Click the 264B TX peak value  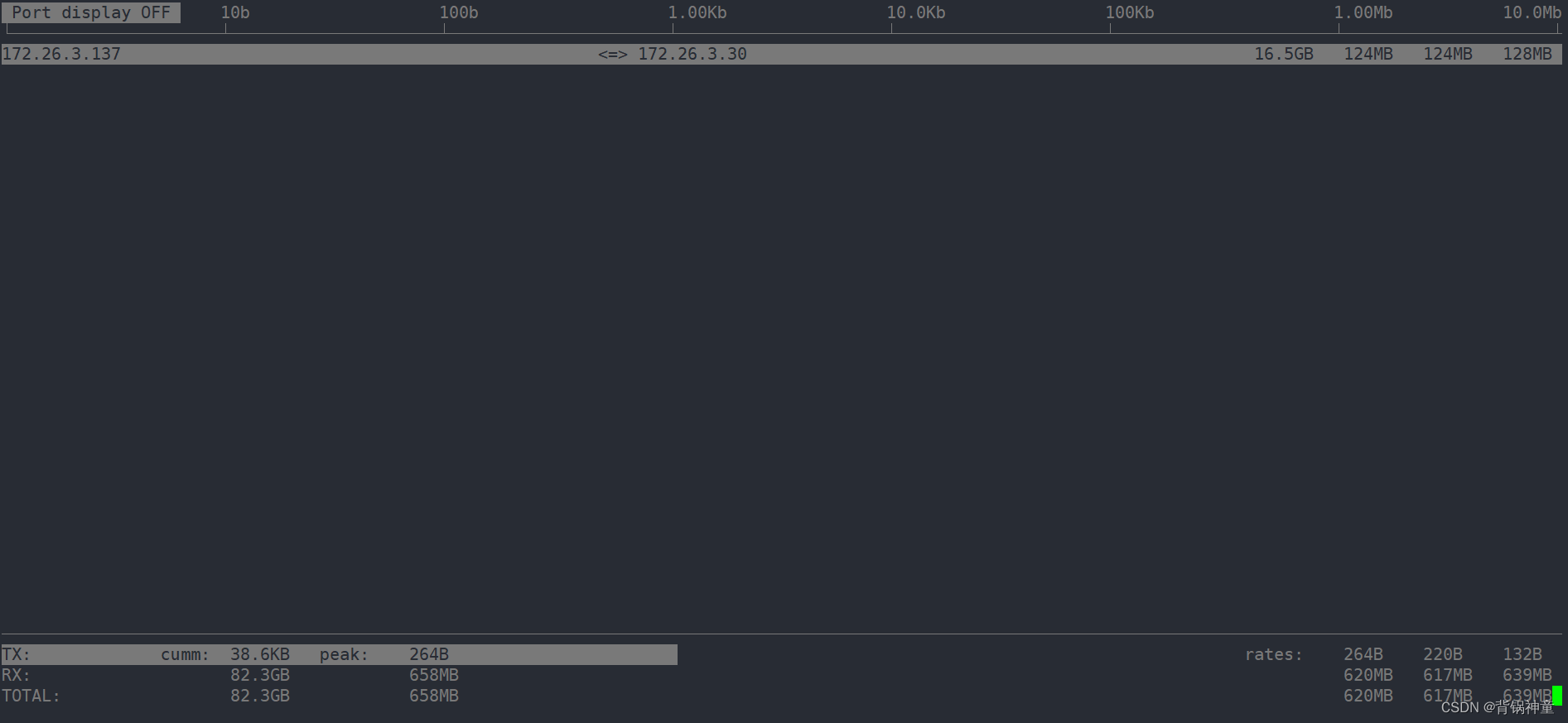tap(429, 654)
